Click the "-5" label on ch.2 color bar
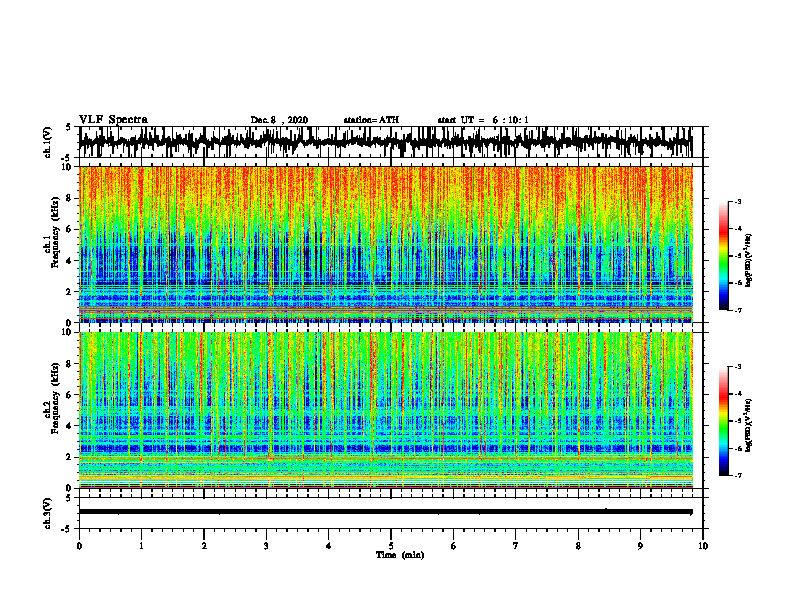The width and height of the screenshot is (792, 612). (x=737, y=421)
